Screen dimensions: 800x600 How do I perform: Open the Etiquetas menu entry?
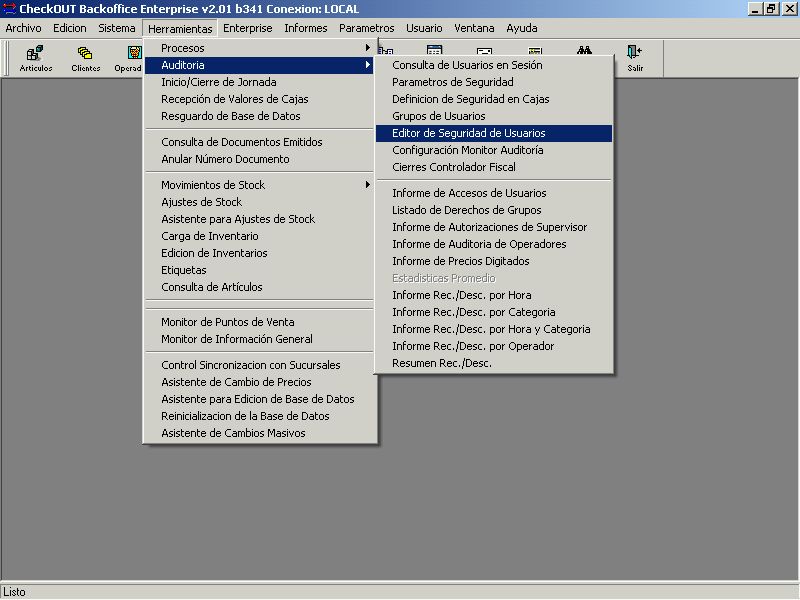259,270
